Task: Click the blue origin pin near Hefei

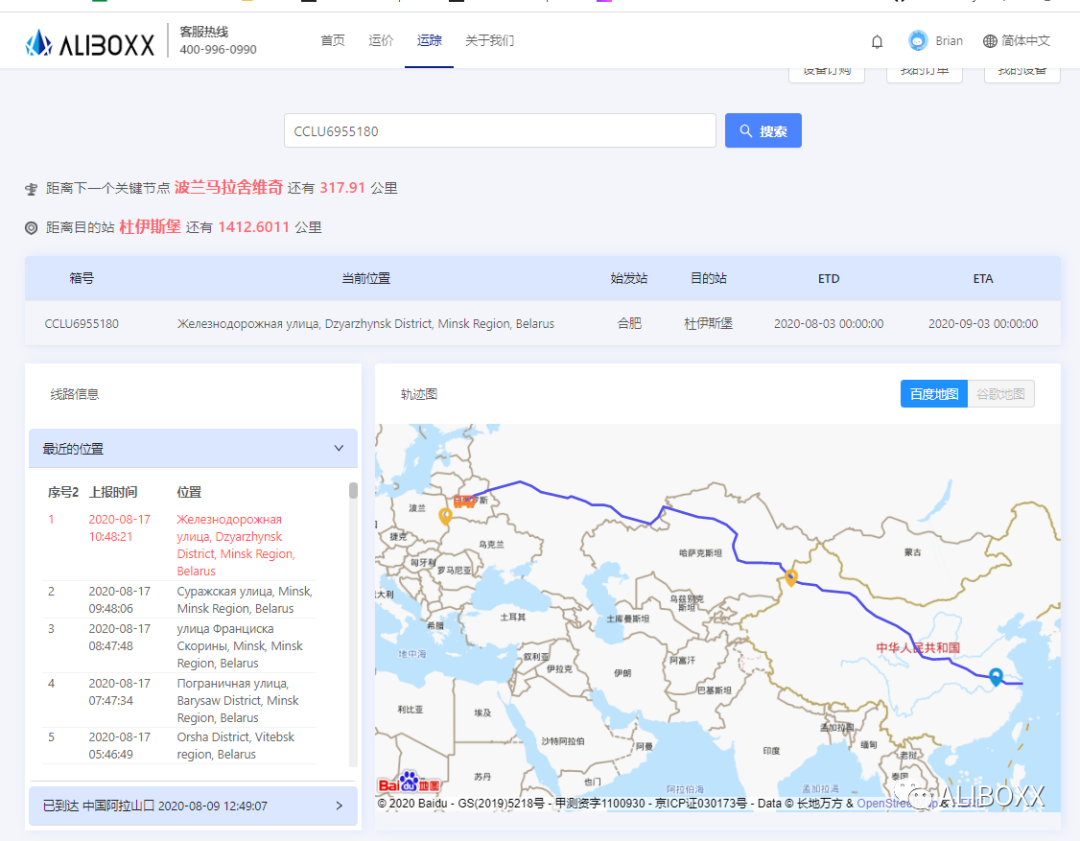Action: point(995,677)
